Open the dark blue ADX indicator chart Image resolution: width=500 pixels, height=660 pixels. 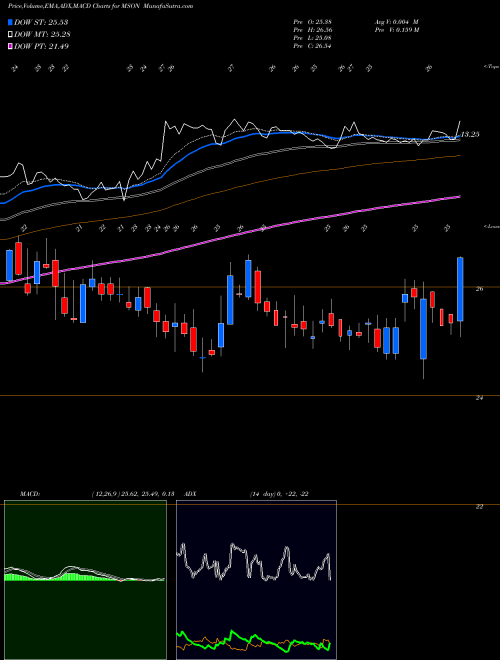256,580
